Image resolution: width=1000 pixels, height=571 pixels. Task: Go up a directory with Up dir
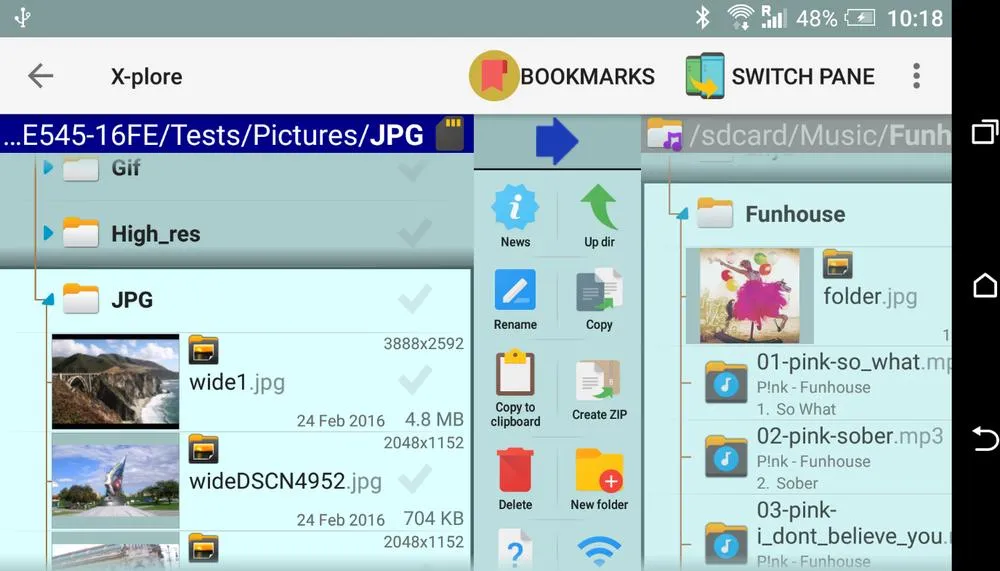coord(599,207)
